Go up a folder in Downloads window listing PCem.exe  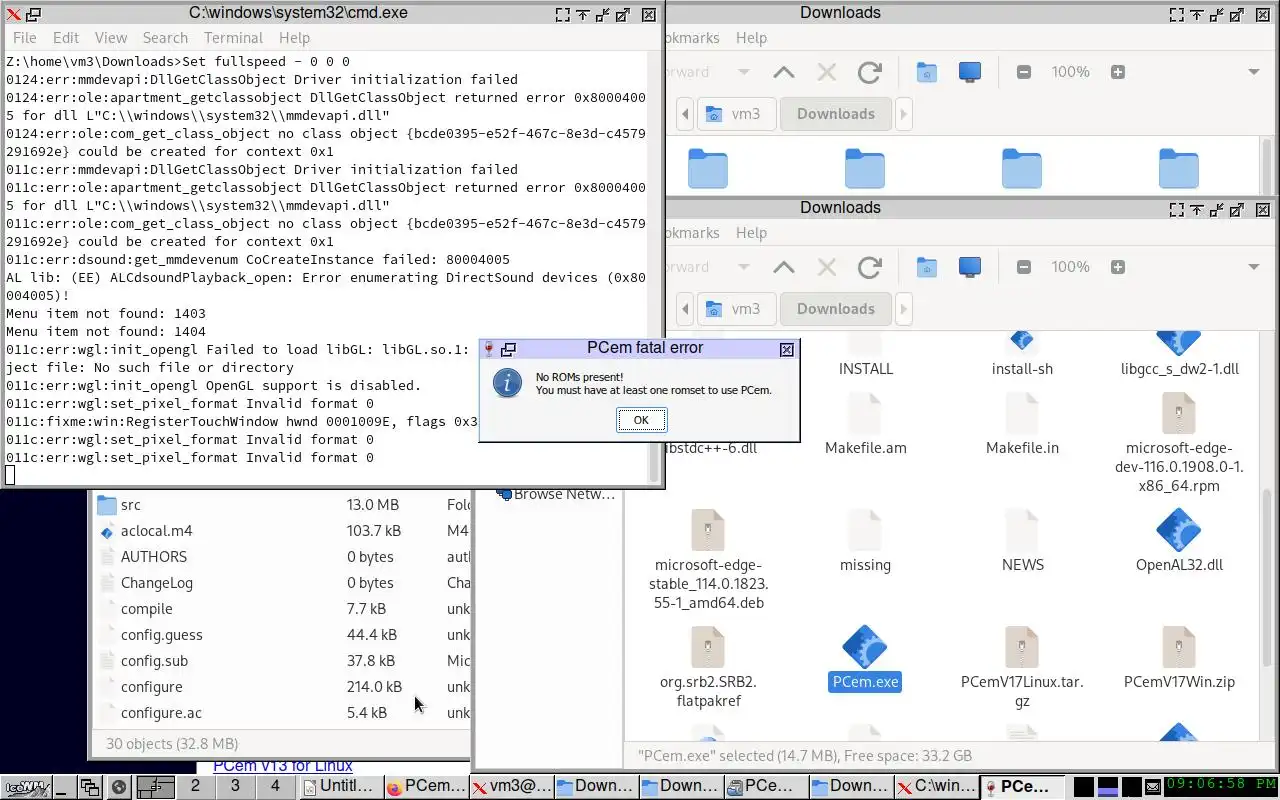(x=784, y=267)
